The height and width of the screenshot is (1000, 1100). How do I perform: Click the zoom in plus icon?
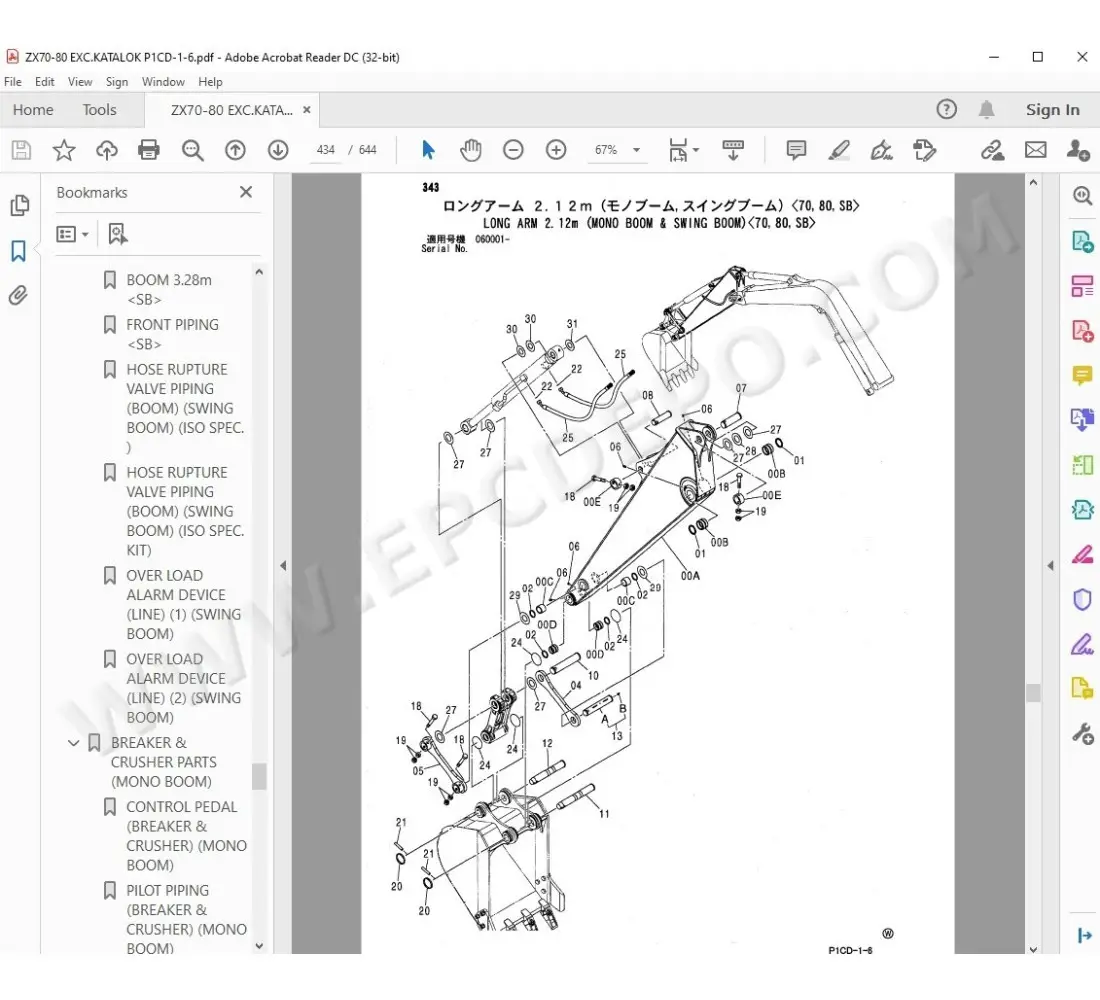pyautogui.click(x=556, y=150)
